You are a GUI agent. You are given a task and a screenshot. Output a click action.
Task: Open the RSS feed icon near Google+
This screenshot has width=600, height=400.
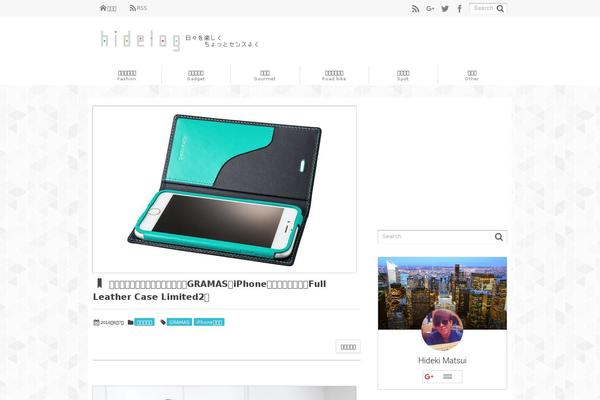(x=415, y=9)
